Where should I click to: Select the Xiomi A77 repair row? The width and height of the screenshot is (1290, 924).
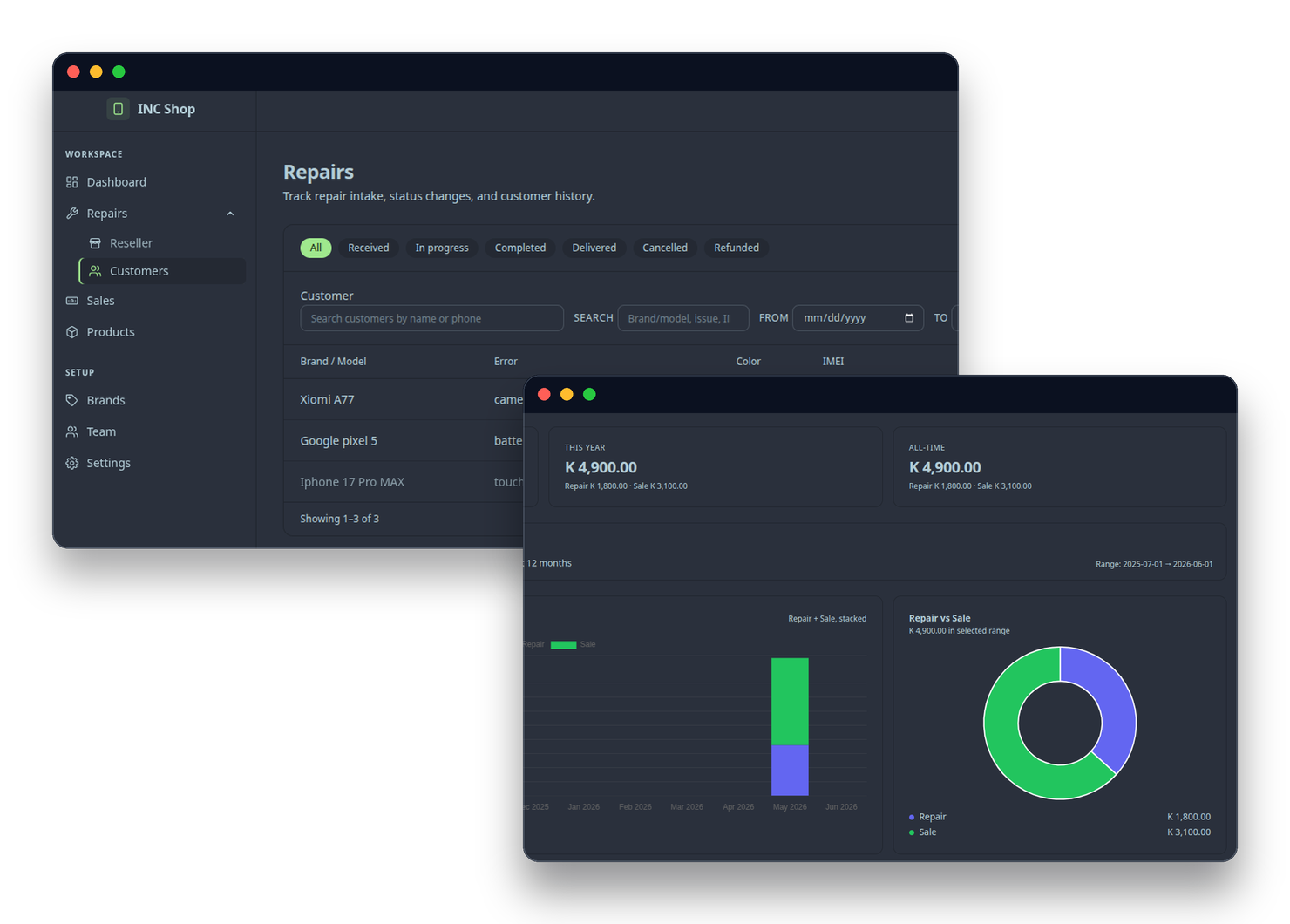404,399
